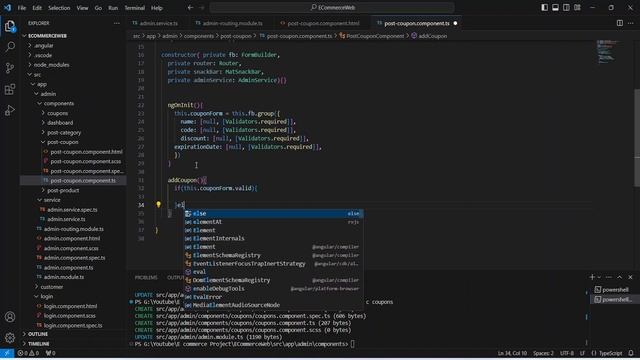The height and width of the screenshot is (360, 640).
Task: Toggle secondary side bar layout icon
Action: (566, 7)
